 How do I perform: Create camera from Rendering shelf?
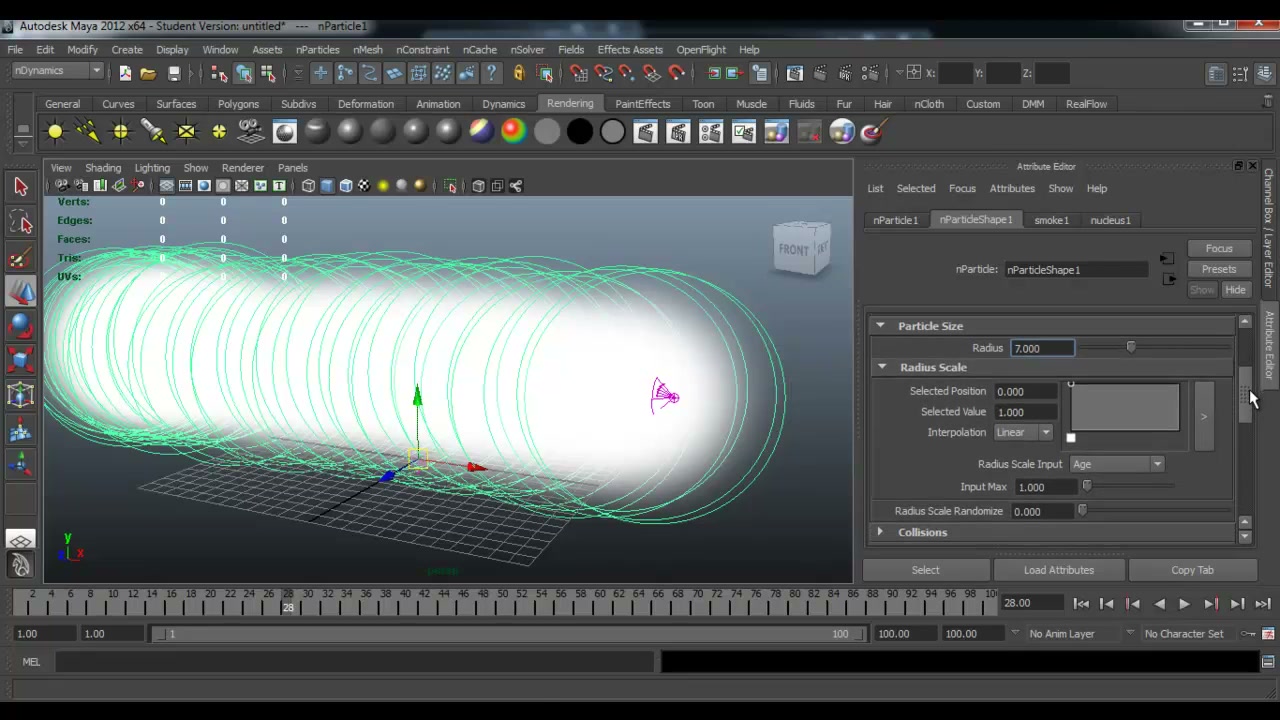click(251, 131)
